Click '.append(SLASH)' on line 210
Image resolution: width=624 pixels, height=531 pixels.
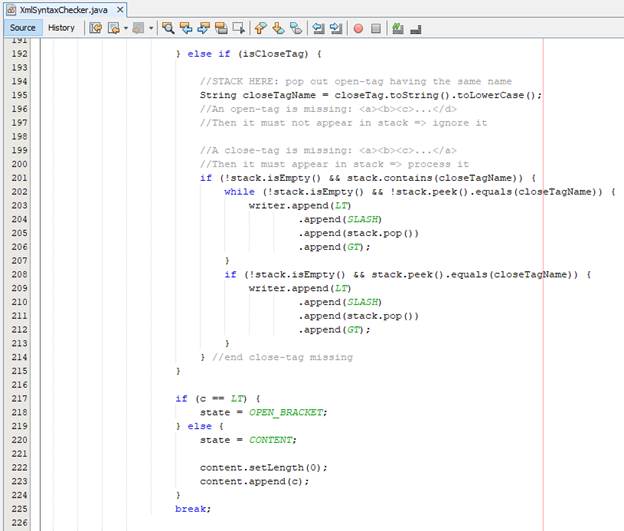pyautogui.click(x=340, y=303)
